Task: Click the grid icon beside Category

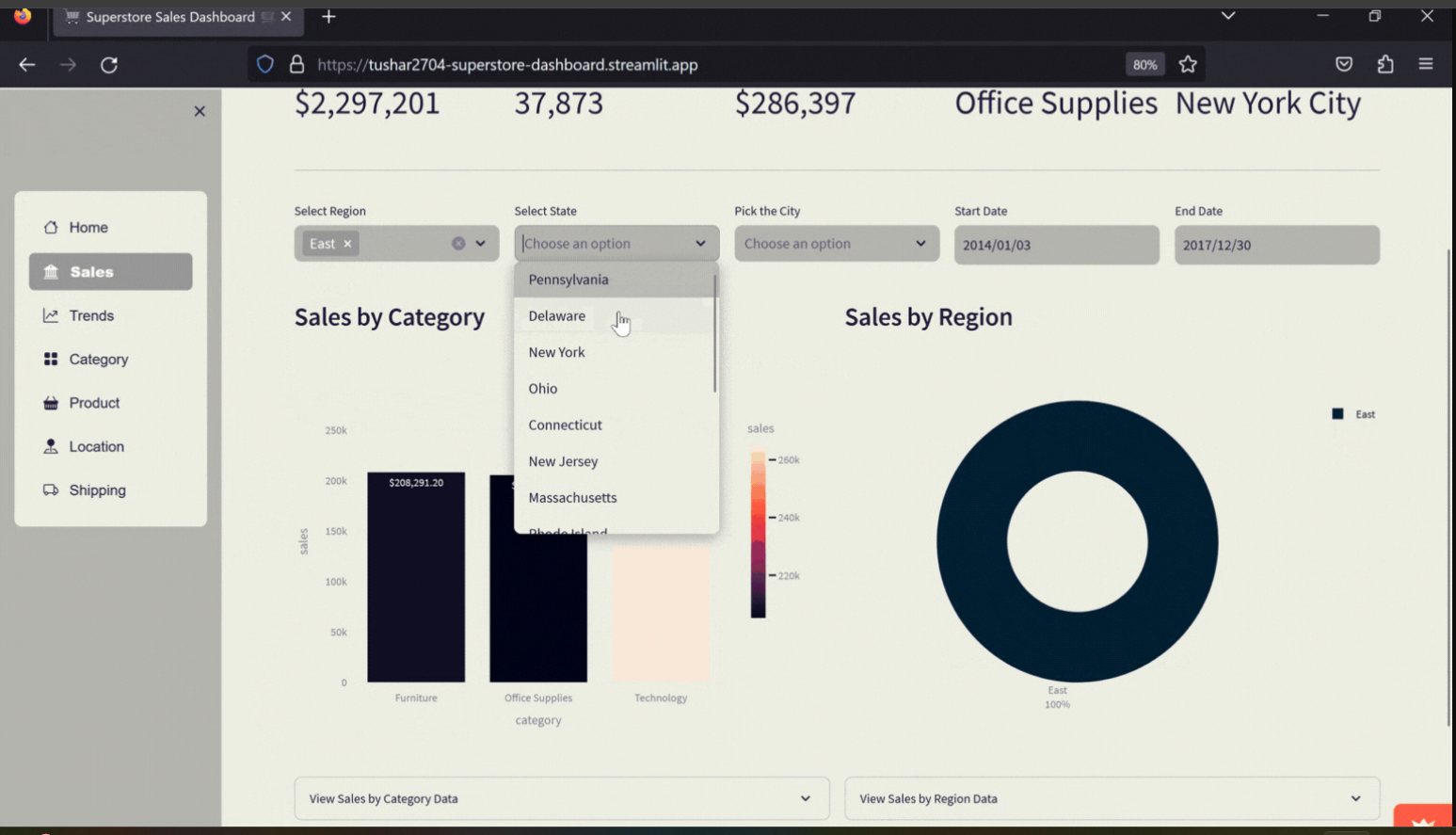Action: point(51,359)
